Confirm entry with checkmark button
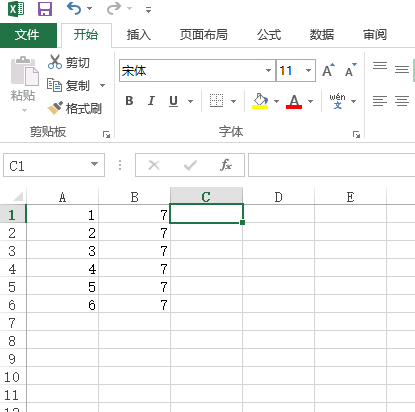415x412 pixels. (x=190, y=165)
